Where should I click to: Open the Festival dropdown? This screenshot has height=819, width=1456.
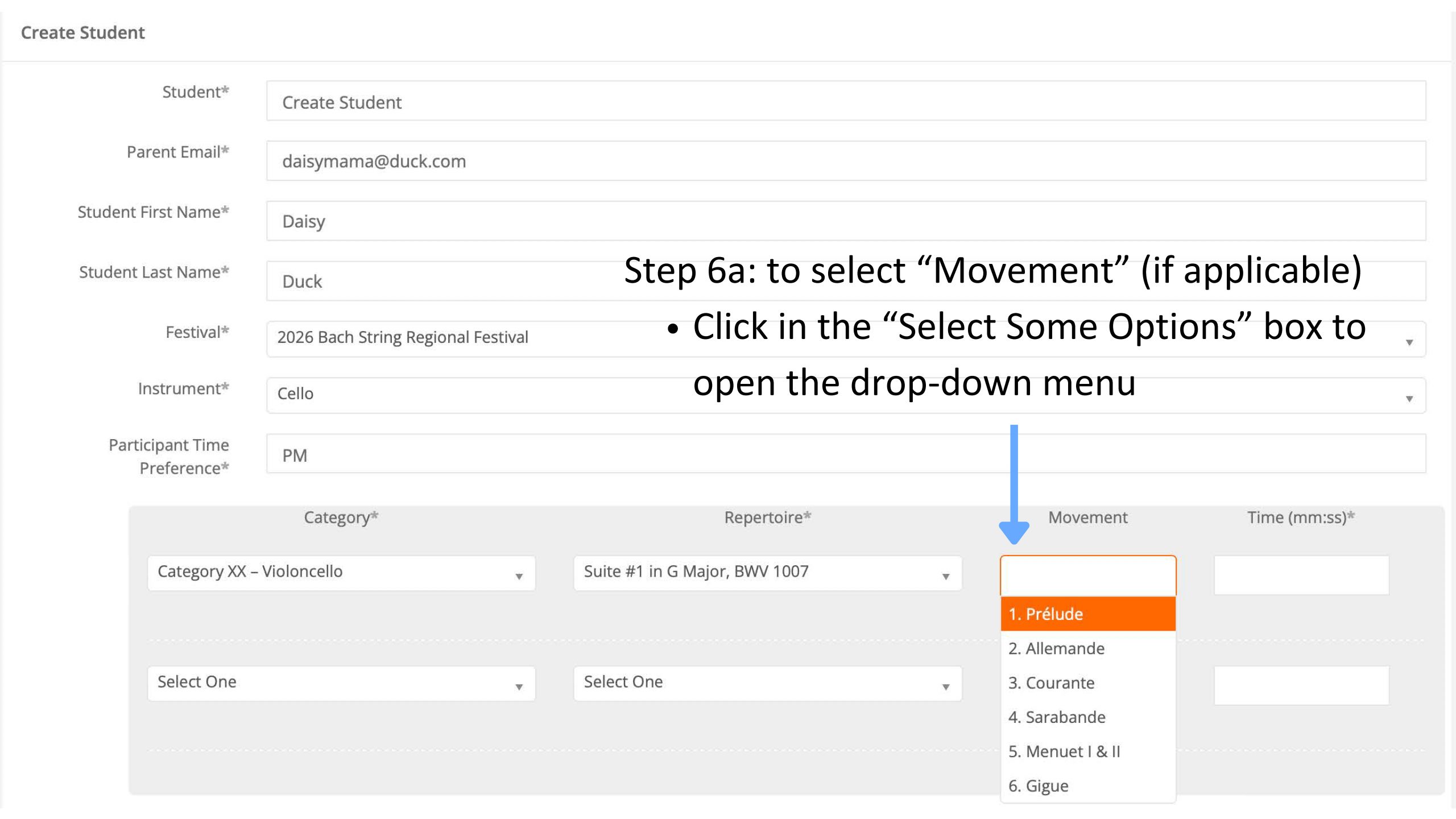(x=845, y=339)
